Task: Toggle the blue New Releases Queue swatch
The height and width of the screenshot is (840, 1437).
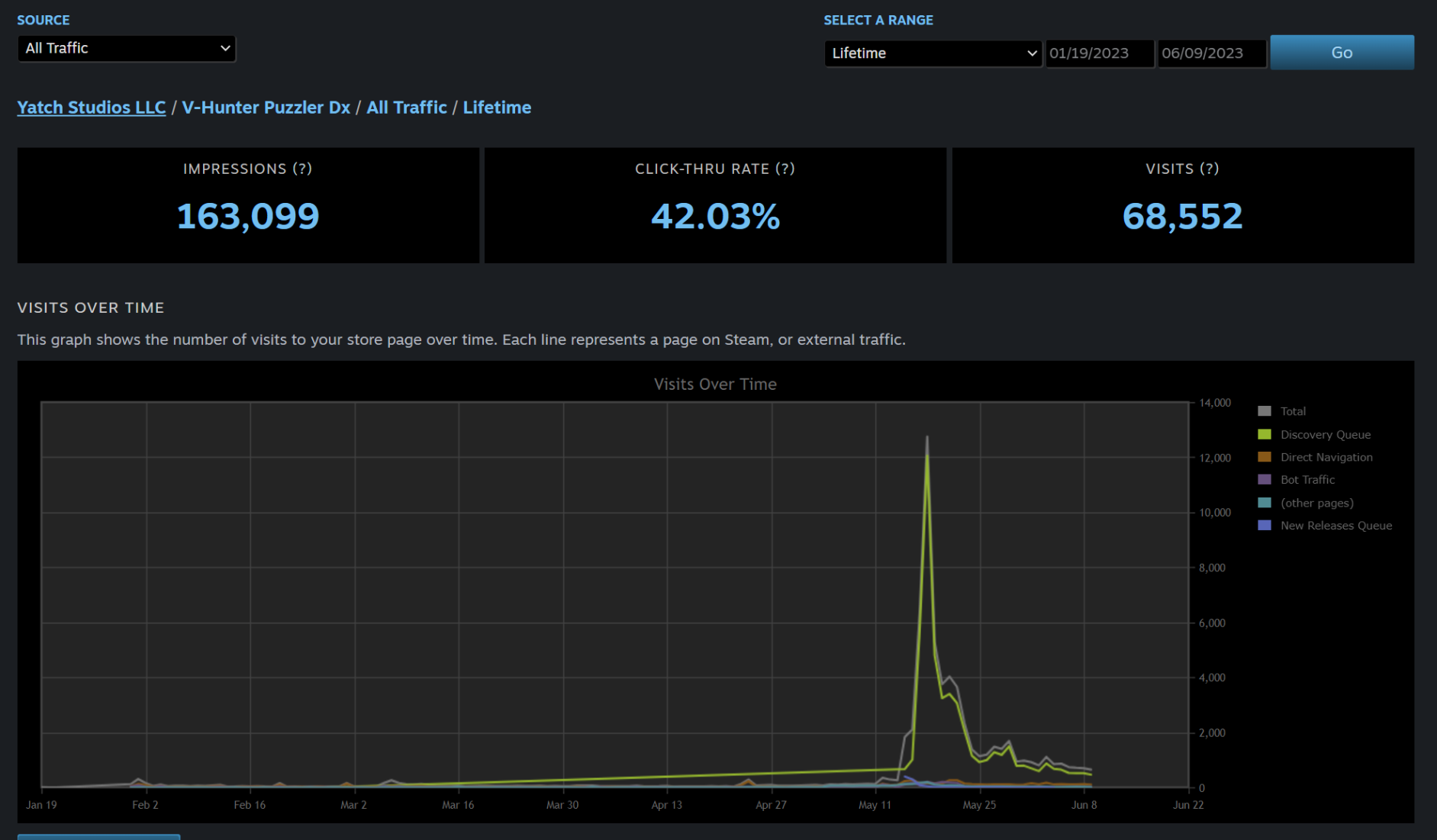Action: click(1265, 526)
